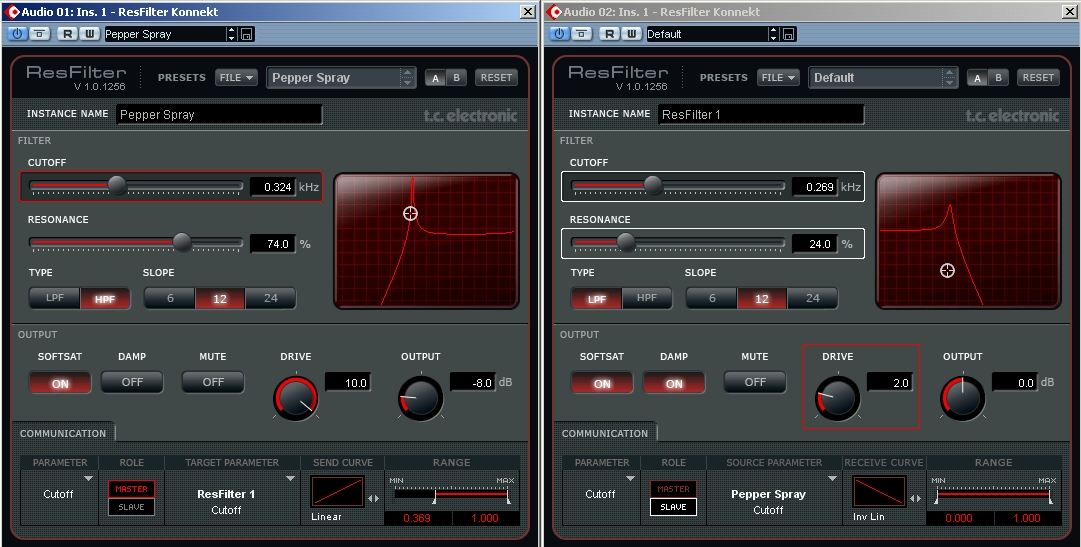Click cutoff value field 0.269 kHz
The width and height of the screenshot is (1081, 547).
coord(815,187)
